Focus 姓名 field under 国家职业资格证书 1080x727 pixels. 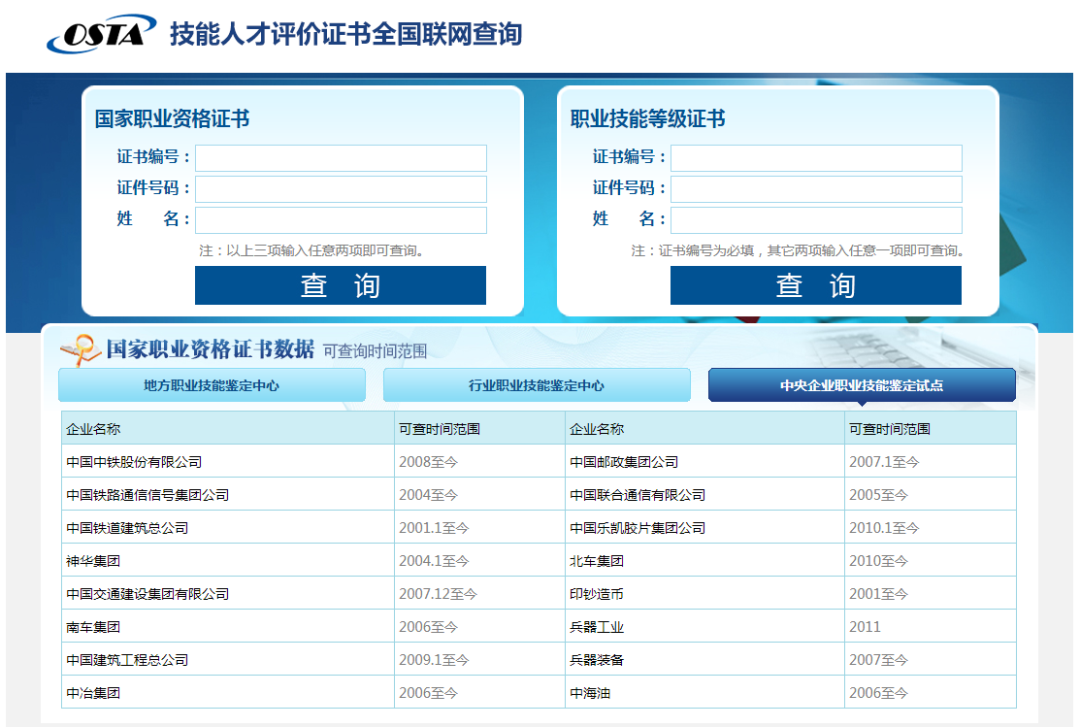pyautogui.click(x=341, y=220)
